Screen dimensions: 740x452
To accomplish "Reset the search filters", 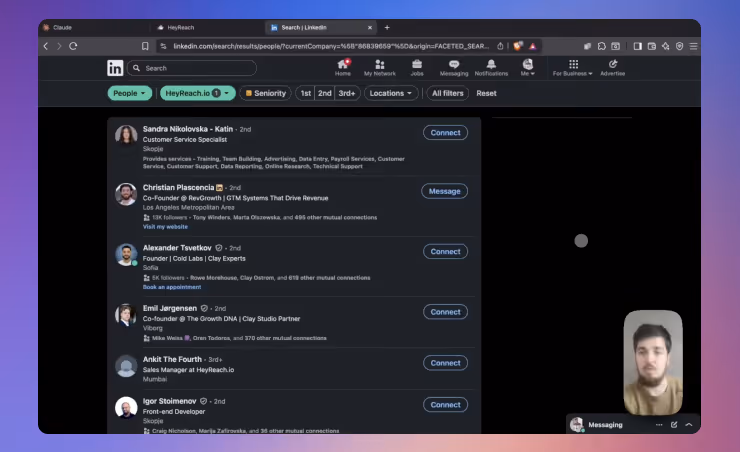I will click(486, 93).
